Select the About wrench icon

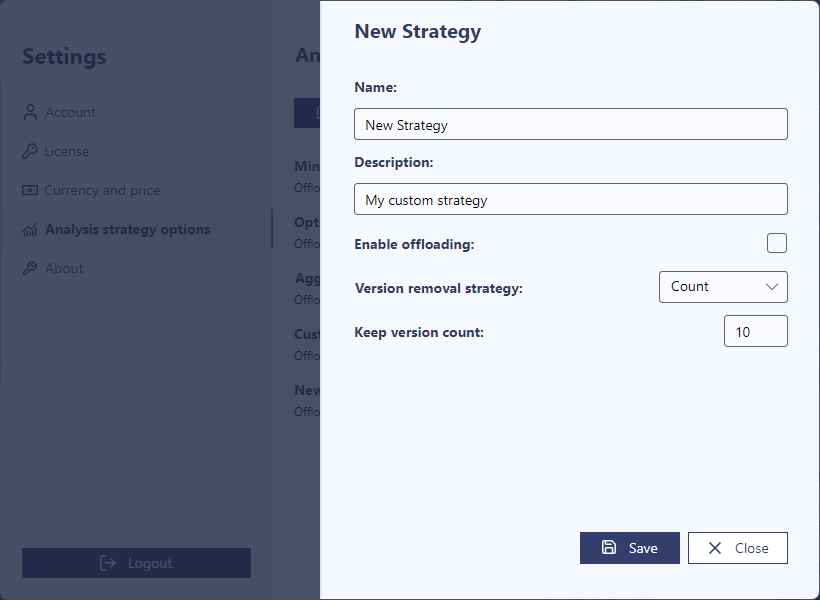[30, 268]
